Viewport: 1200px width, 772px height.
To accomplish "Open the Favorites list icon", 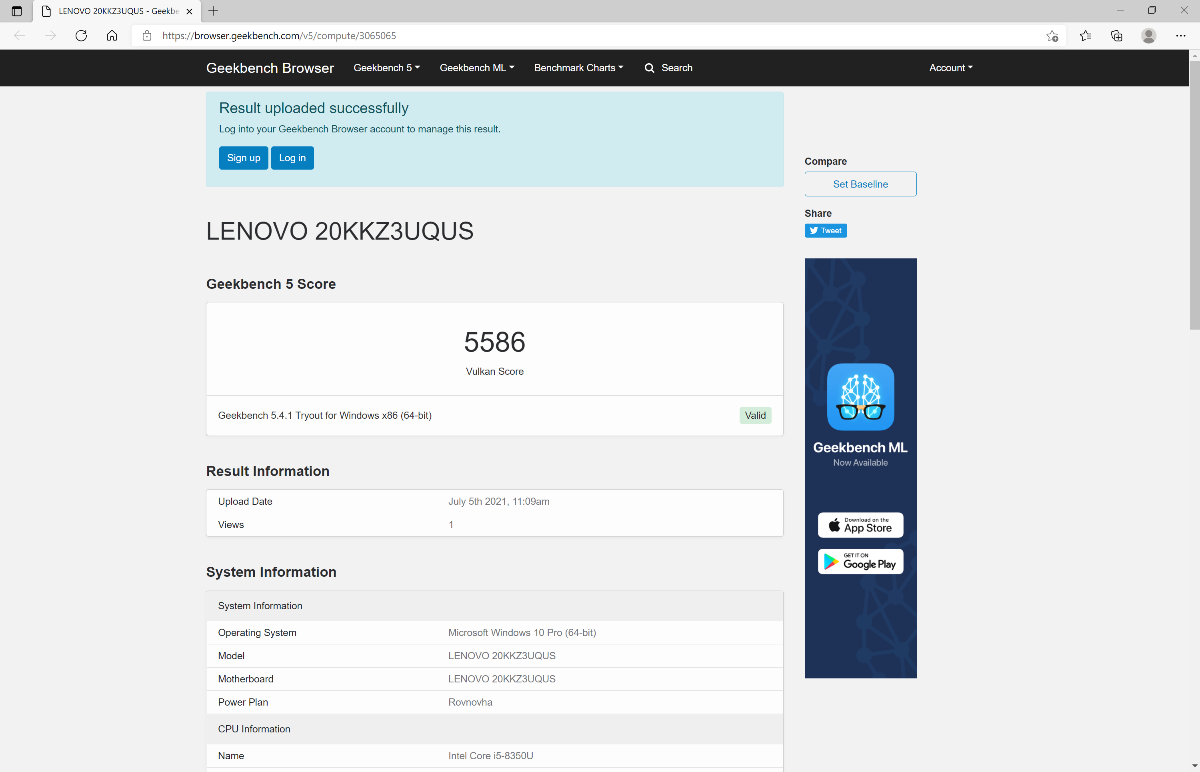I will [x=1085, y=35].
